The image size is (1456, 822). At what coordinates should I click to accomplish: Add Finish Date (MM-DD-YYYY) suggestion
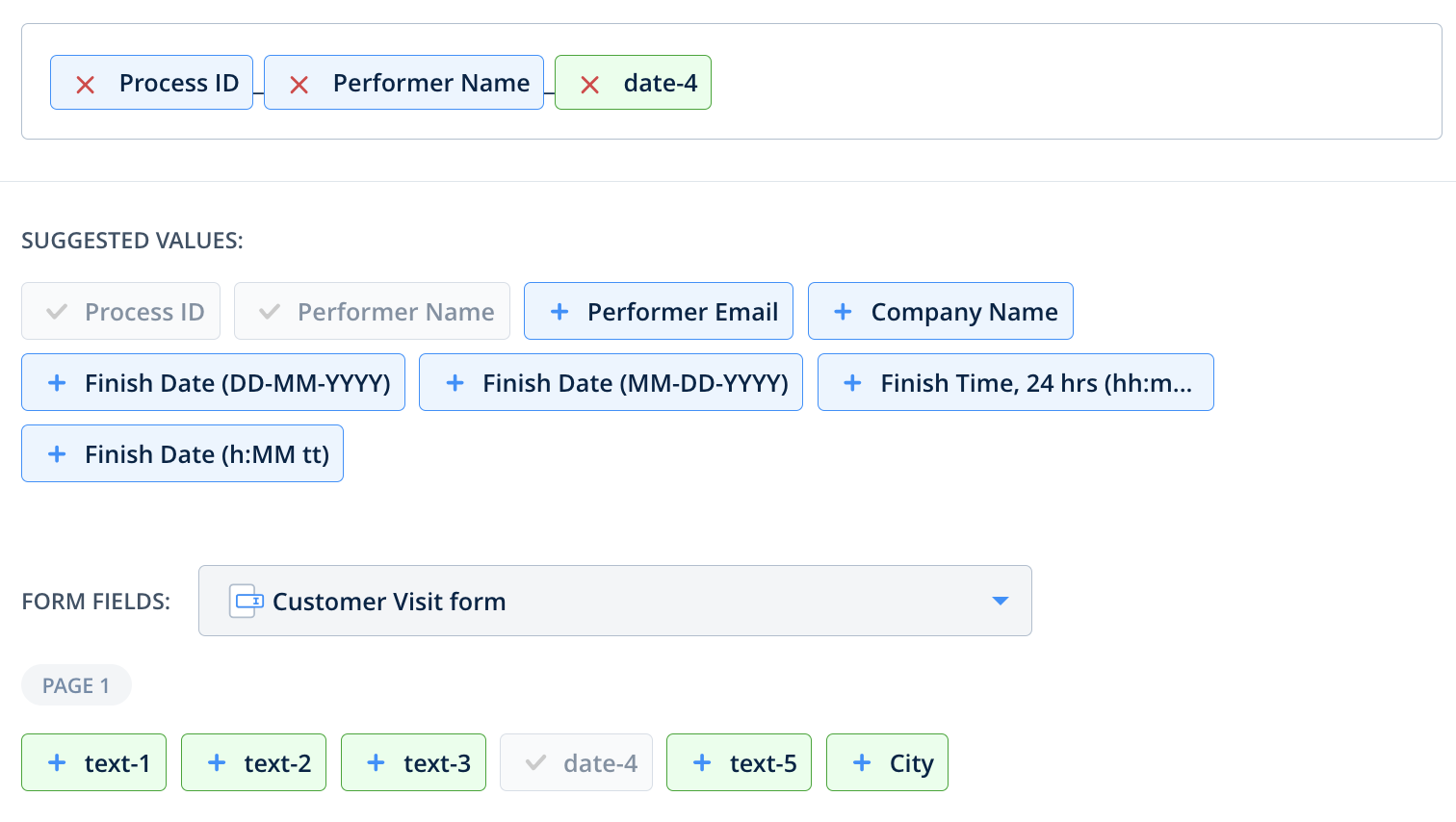click(x=454, y=382)
